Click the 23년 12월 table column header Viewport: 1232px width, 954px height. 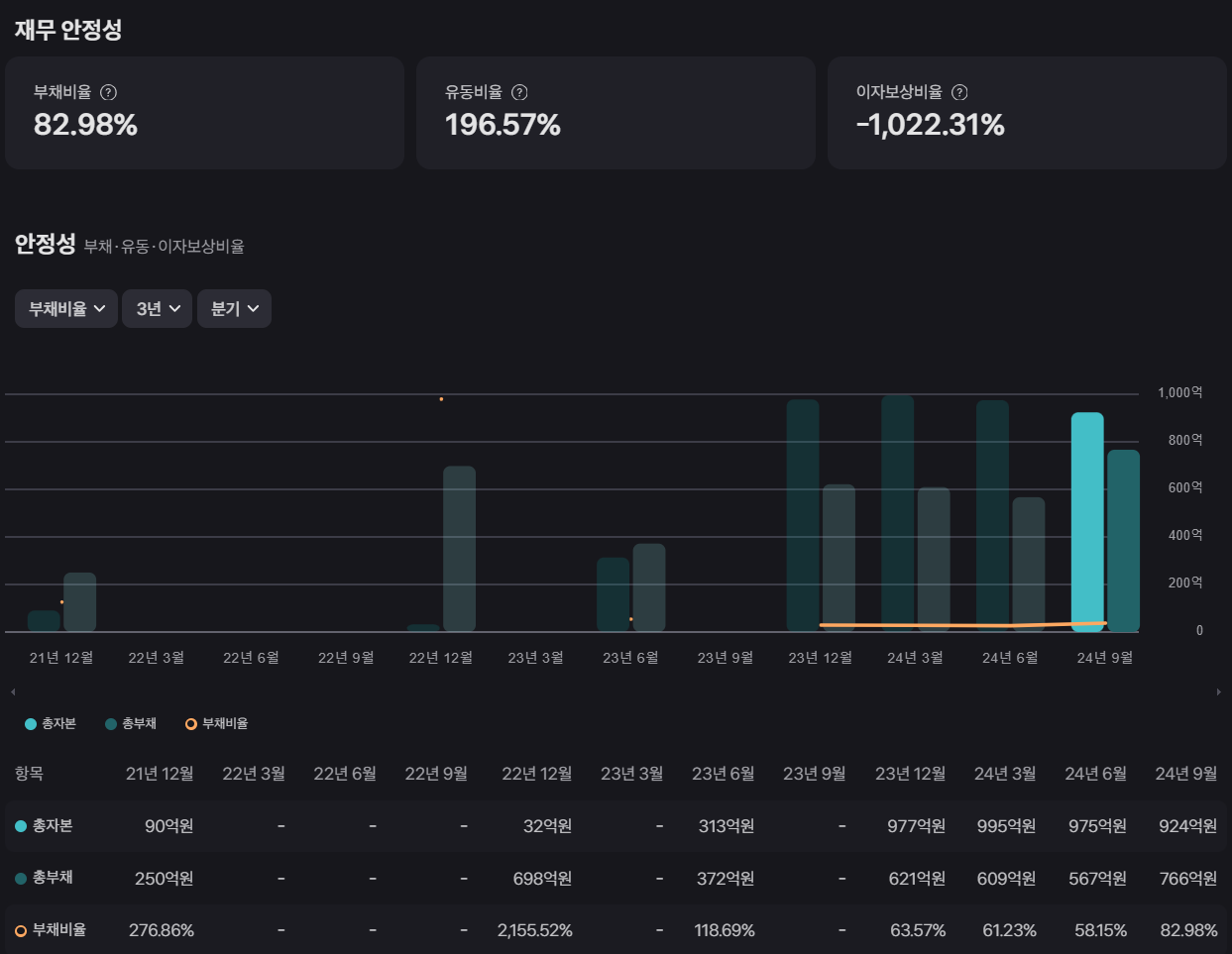click(x=910, y=774)
